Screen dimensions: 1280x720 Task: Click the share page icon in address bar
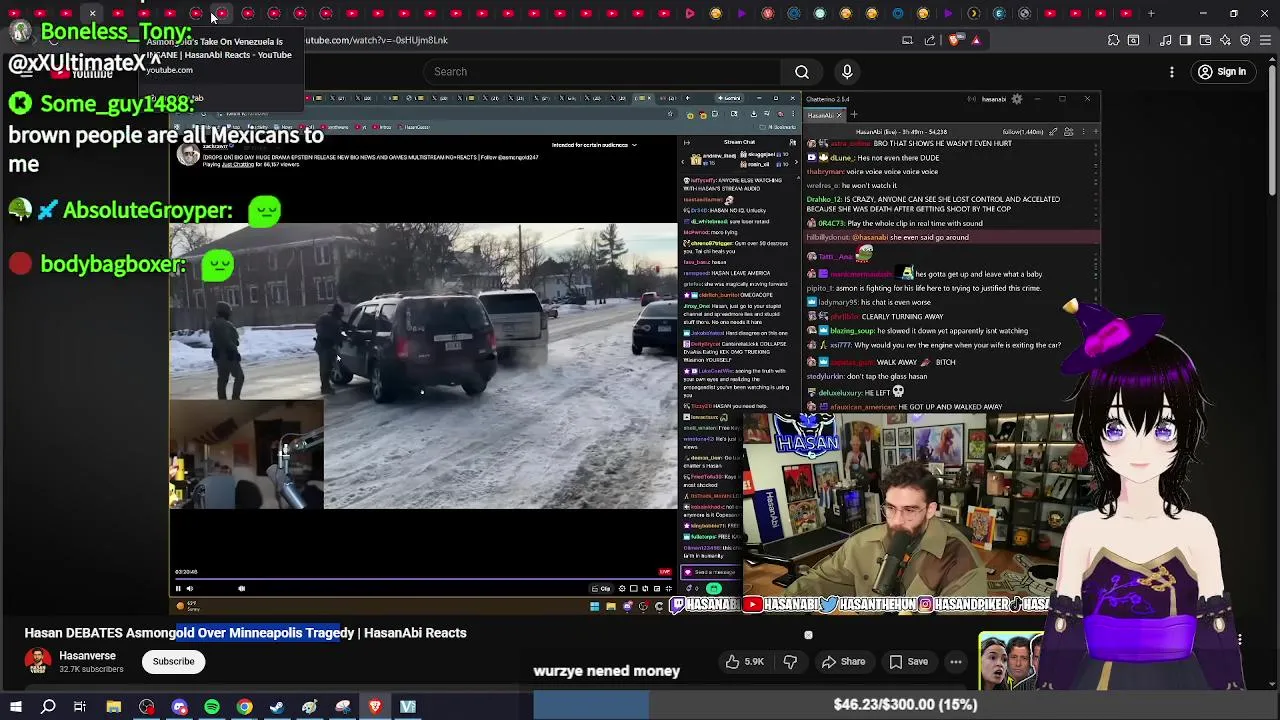pos(930,40)
